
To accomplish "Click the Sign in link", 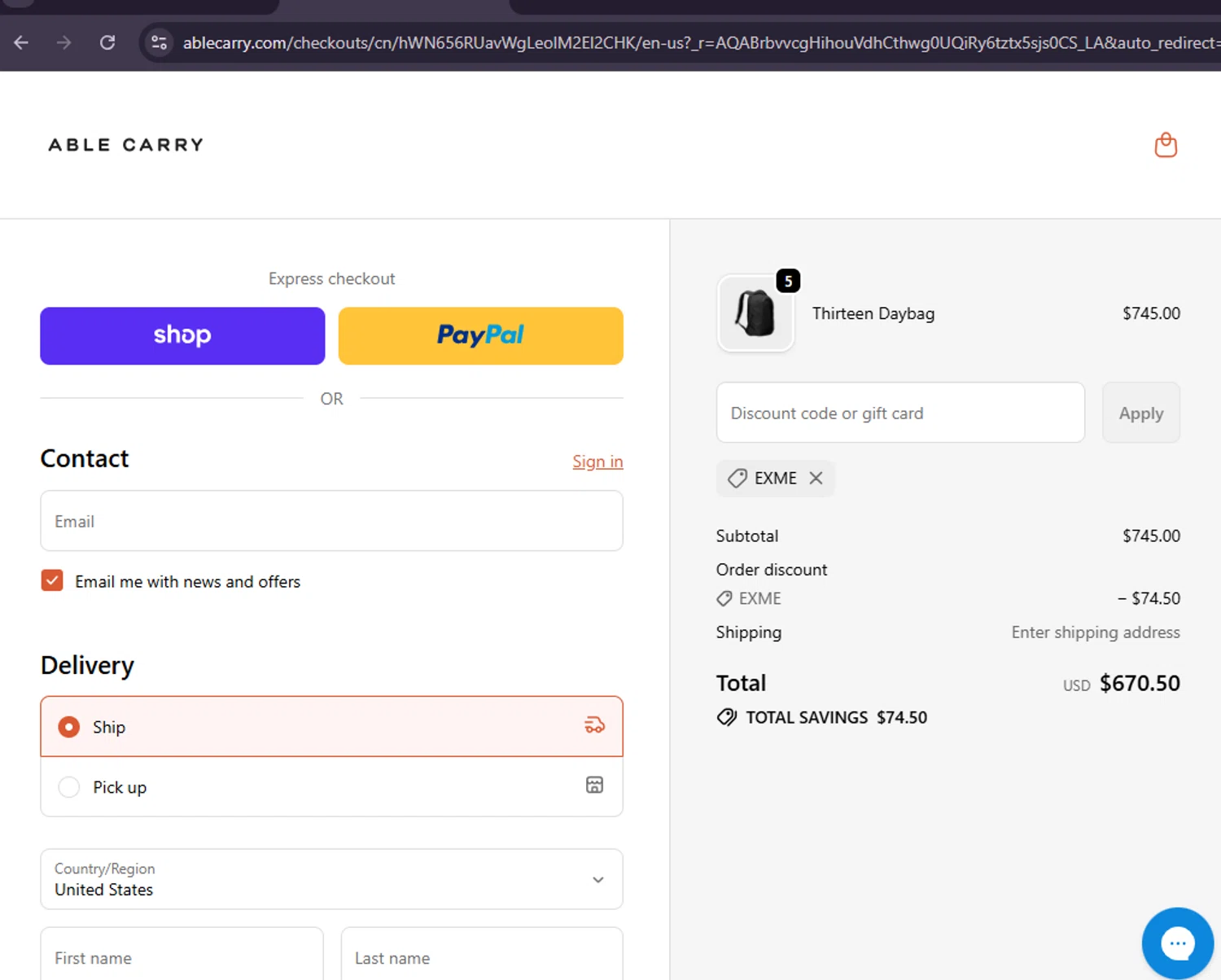I will point(597,462).
